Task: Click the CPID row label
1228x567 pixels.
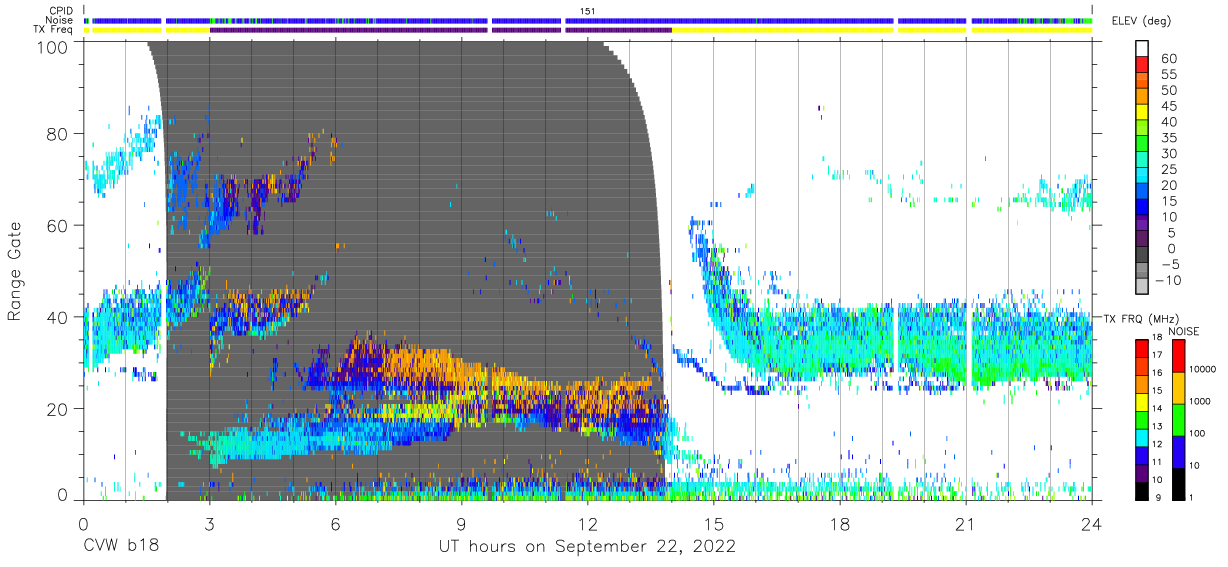Action: click(x=62, y=11)
